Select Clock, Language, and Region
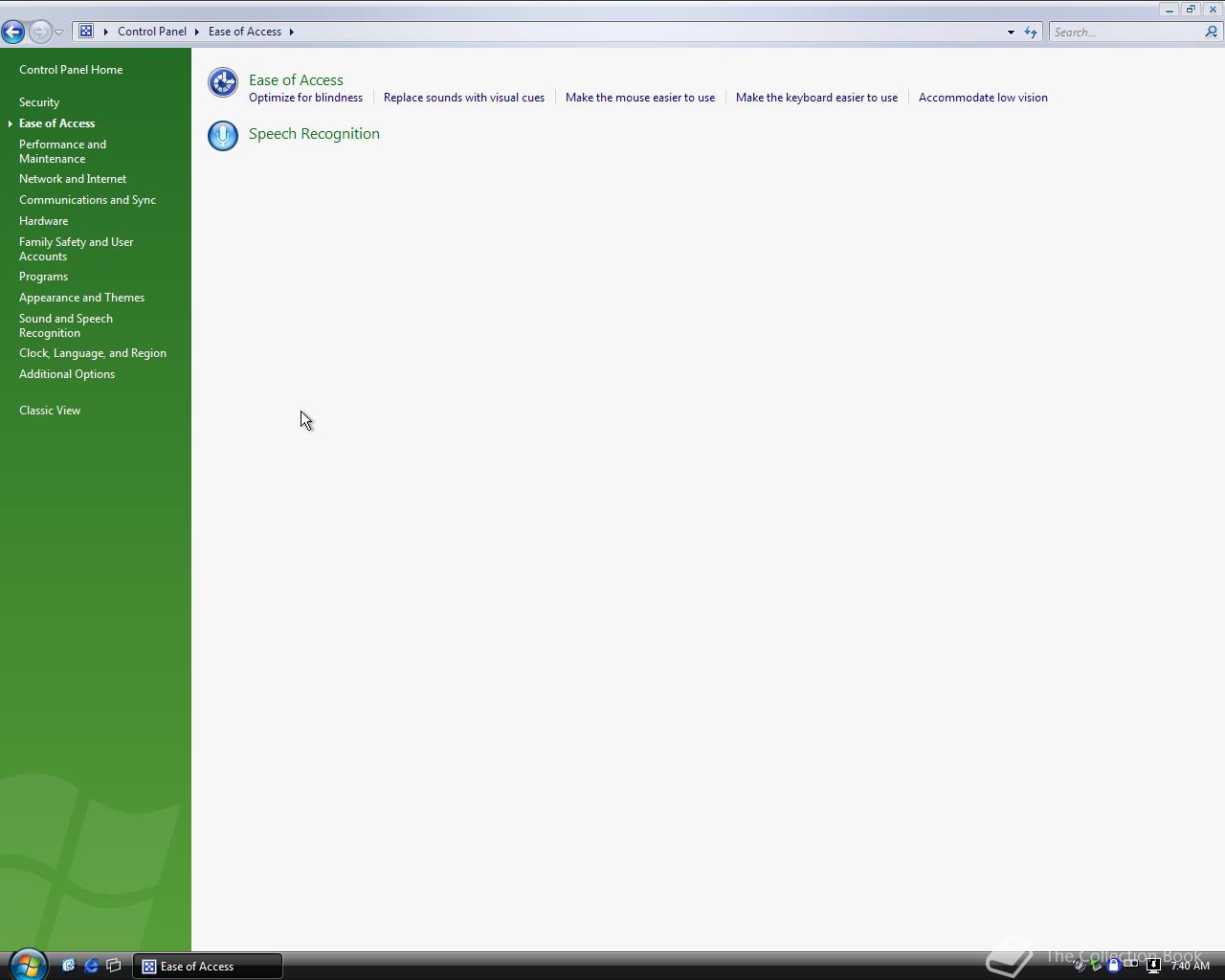This screenshot has width=1225, height=980. coord(93,353)
